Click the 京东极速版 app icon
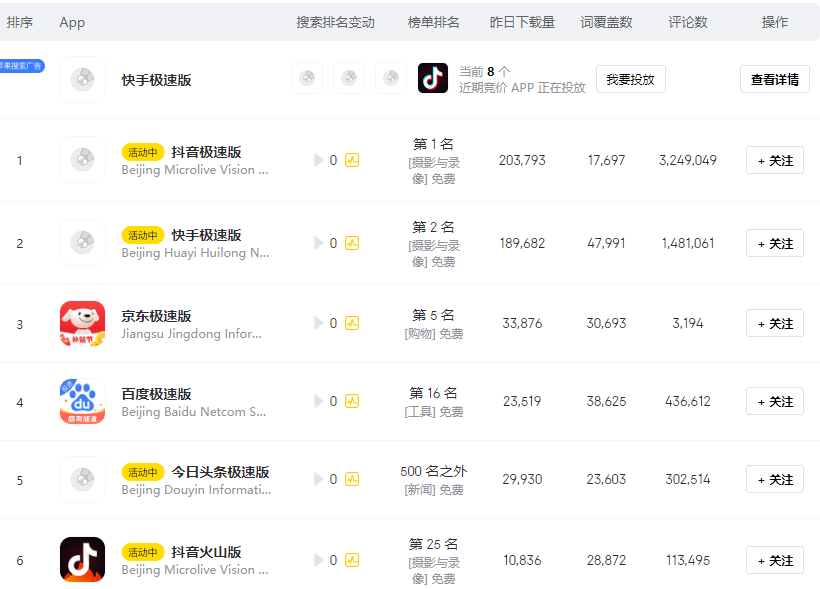The width and height of the screenshot is (820, 589). pyautogui.click(x=82, y=322)
